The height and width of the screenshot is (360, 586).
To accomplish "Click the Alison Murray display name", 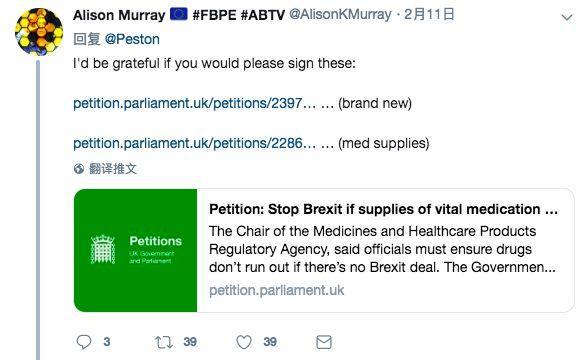I will click(x=119, y=15).
